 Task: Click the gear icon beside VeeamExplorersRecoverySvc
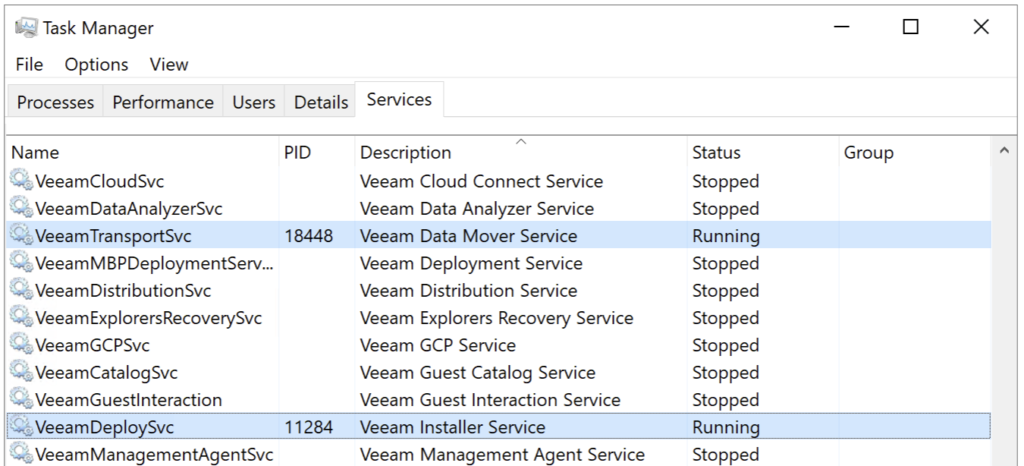(22, 317)
